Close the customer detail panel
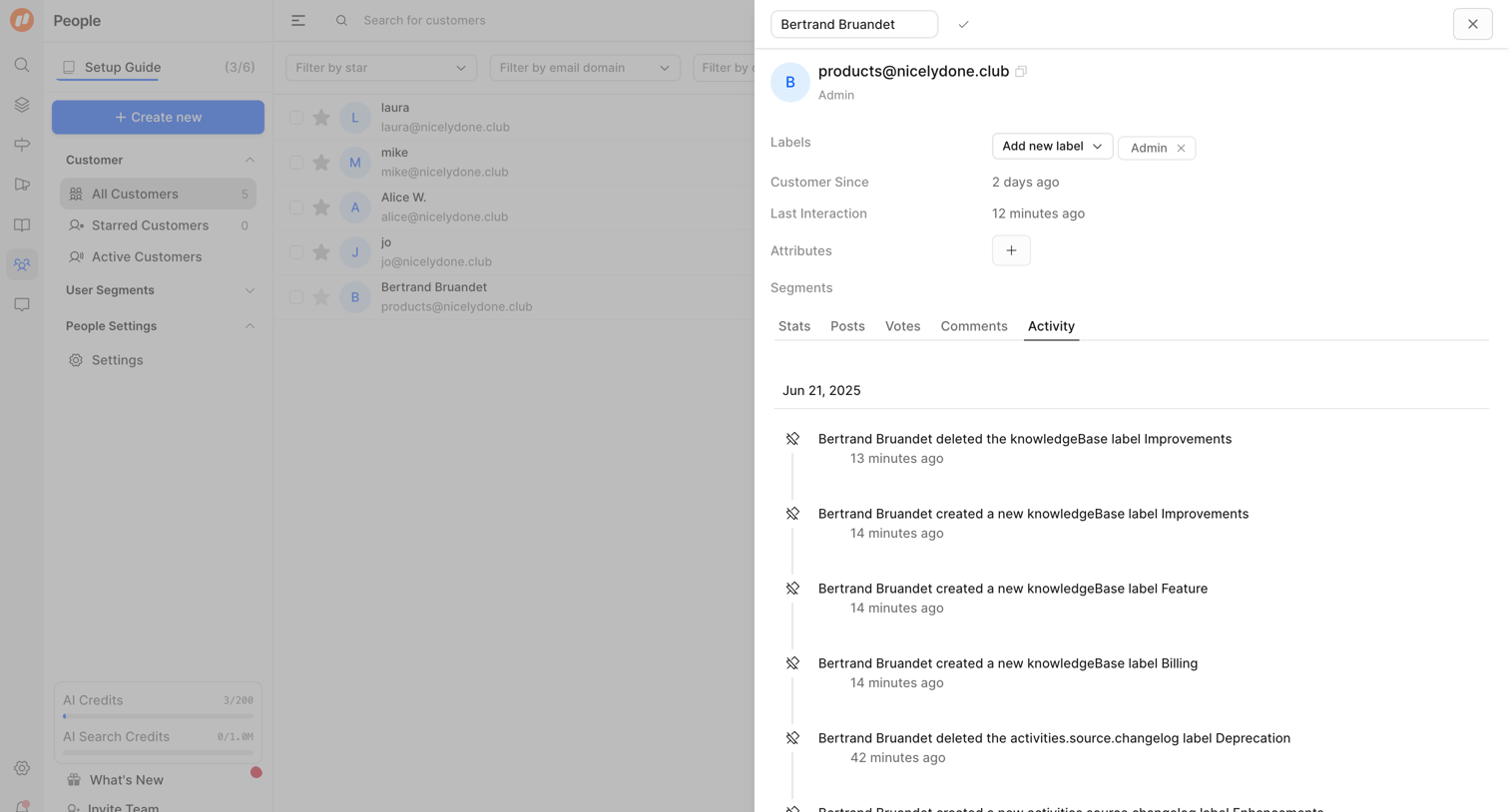1509x812 pixels. [x=1472, y=24]
